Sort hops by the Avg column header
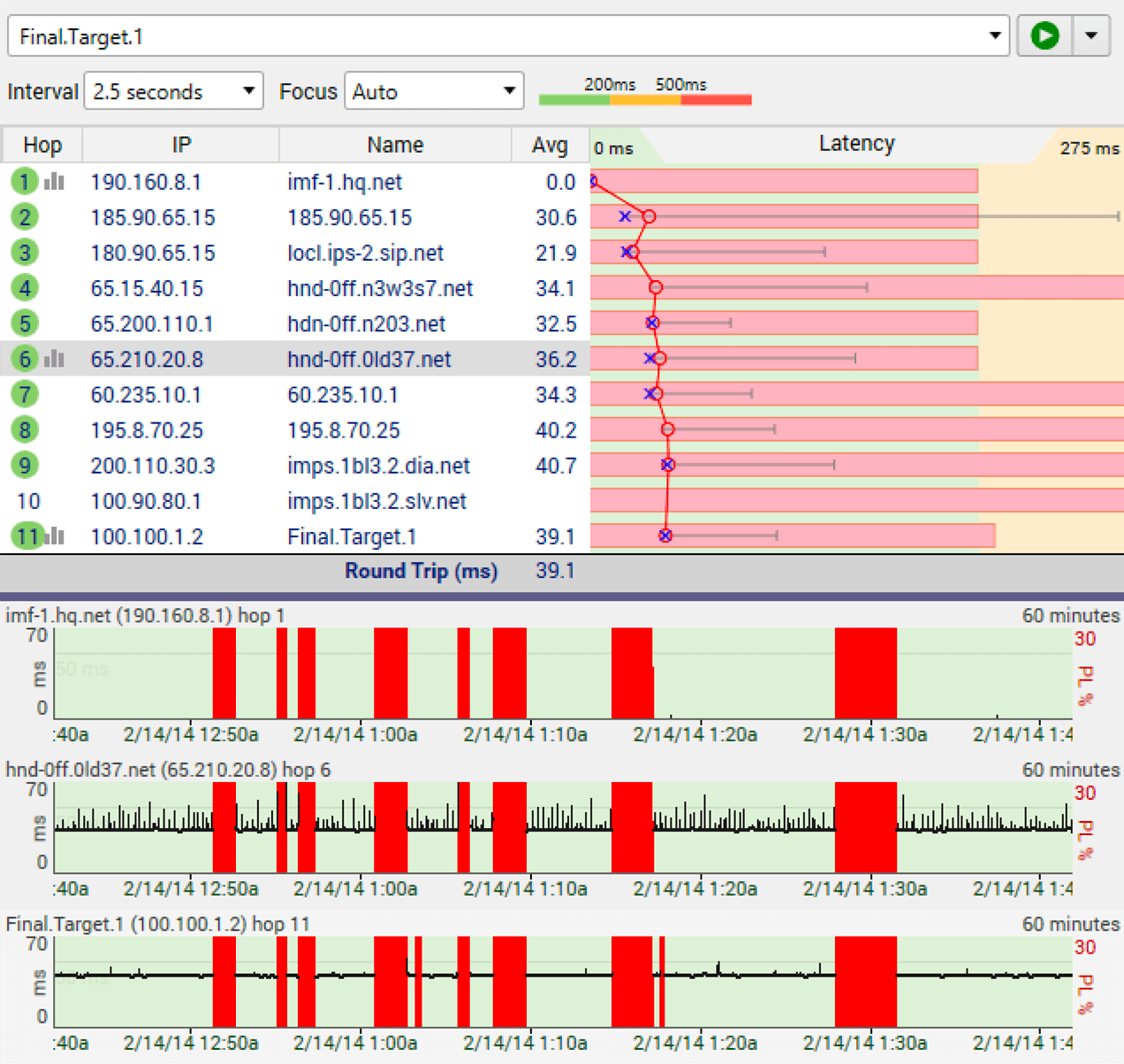 point(550,144)
